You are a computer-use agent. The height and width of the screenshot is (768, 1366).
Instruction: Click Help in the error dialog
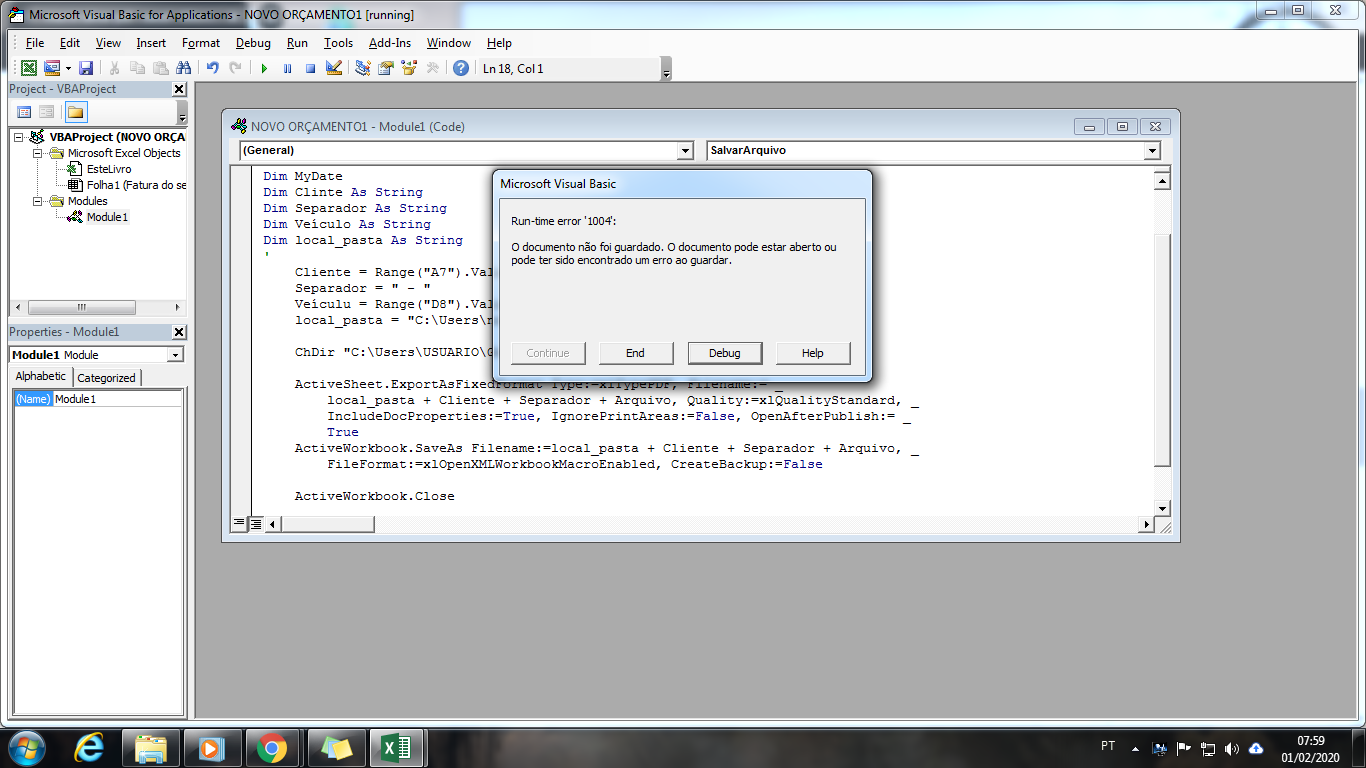pyautogui.click(x=813, y=353)
